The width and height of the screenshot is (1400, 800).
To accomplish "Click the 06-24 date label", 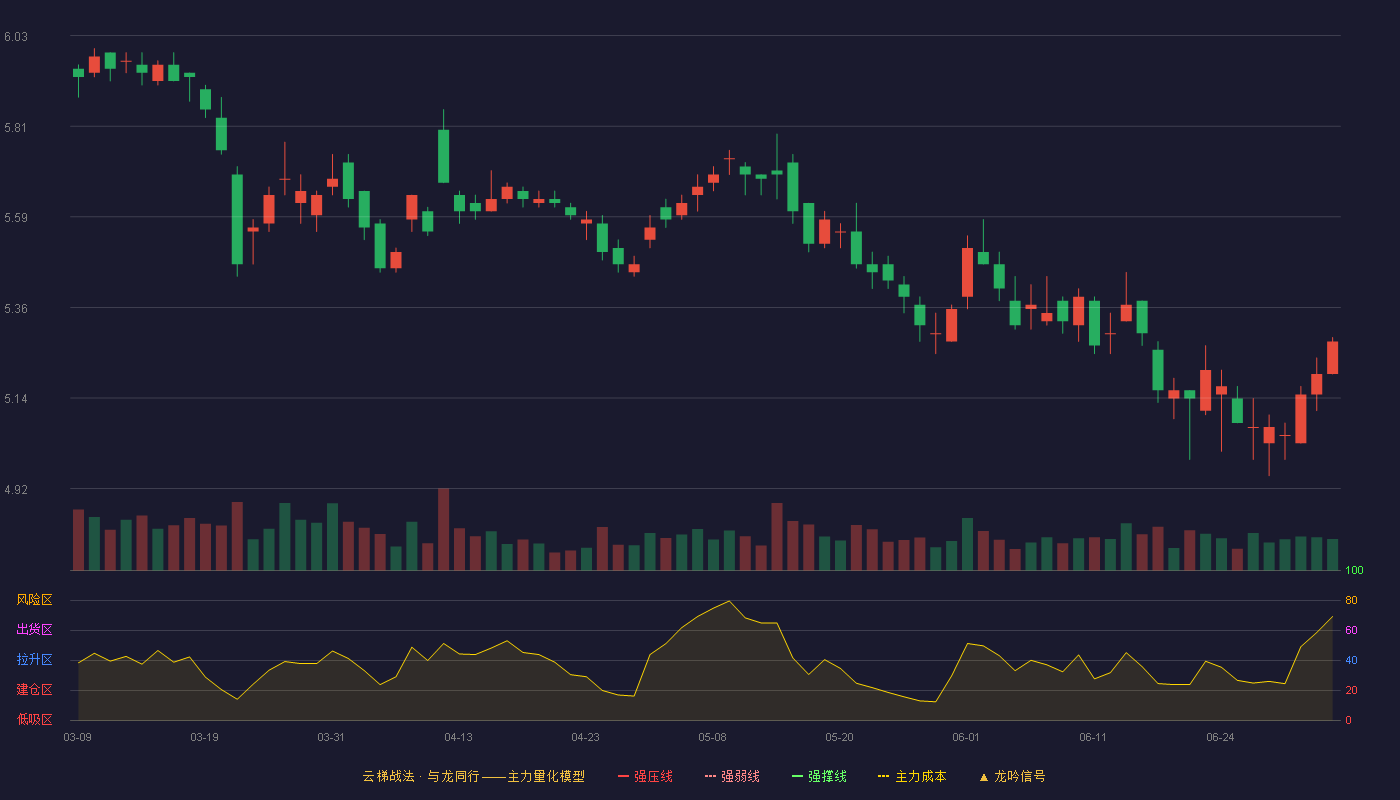I will click(1221, 737).
